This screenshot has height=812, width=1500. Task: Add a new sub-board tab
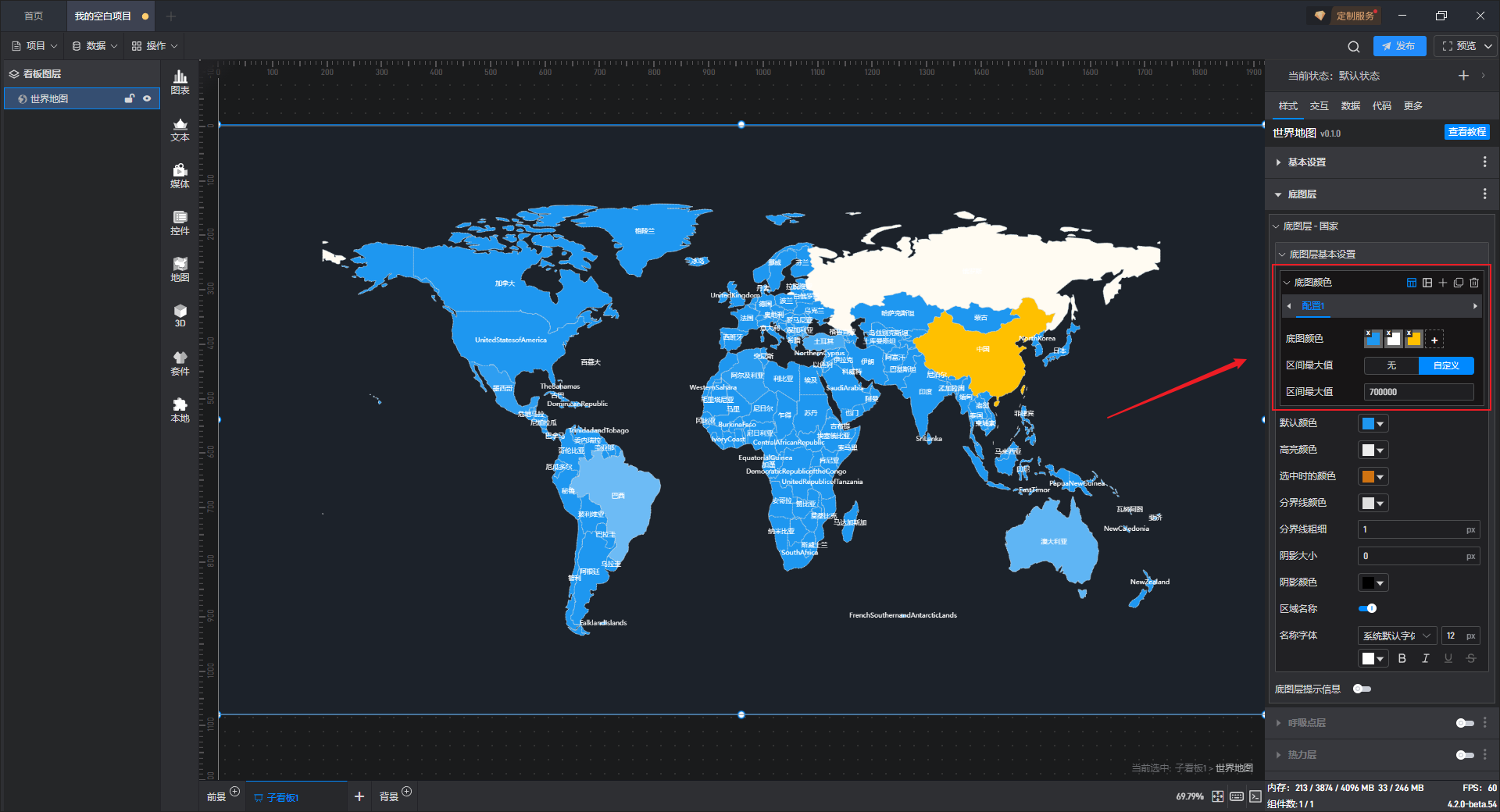(359, 796)
